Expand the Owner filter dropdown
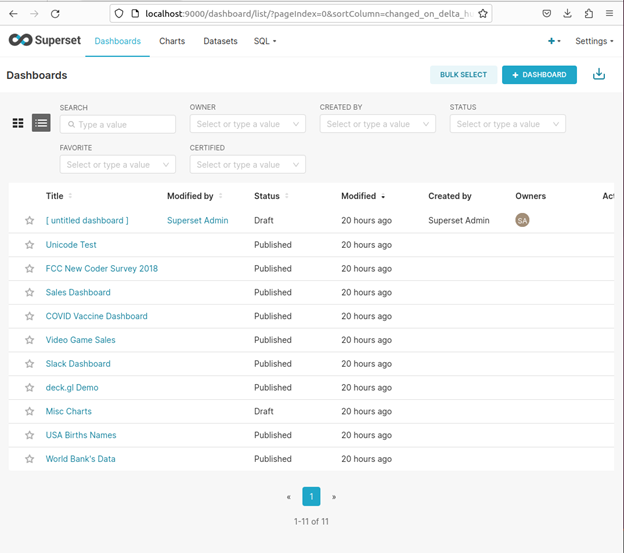Image resolution: width=624 pixels, height=553 pixels. (248, 124)
